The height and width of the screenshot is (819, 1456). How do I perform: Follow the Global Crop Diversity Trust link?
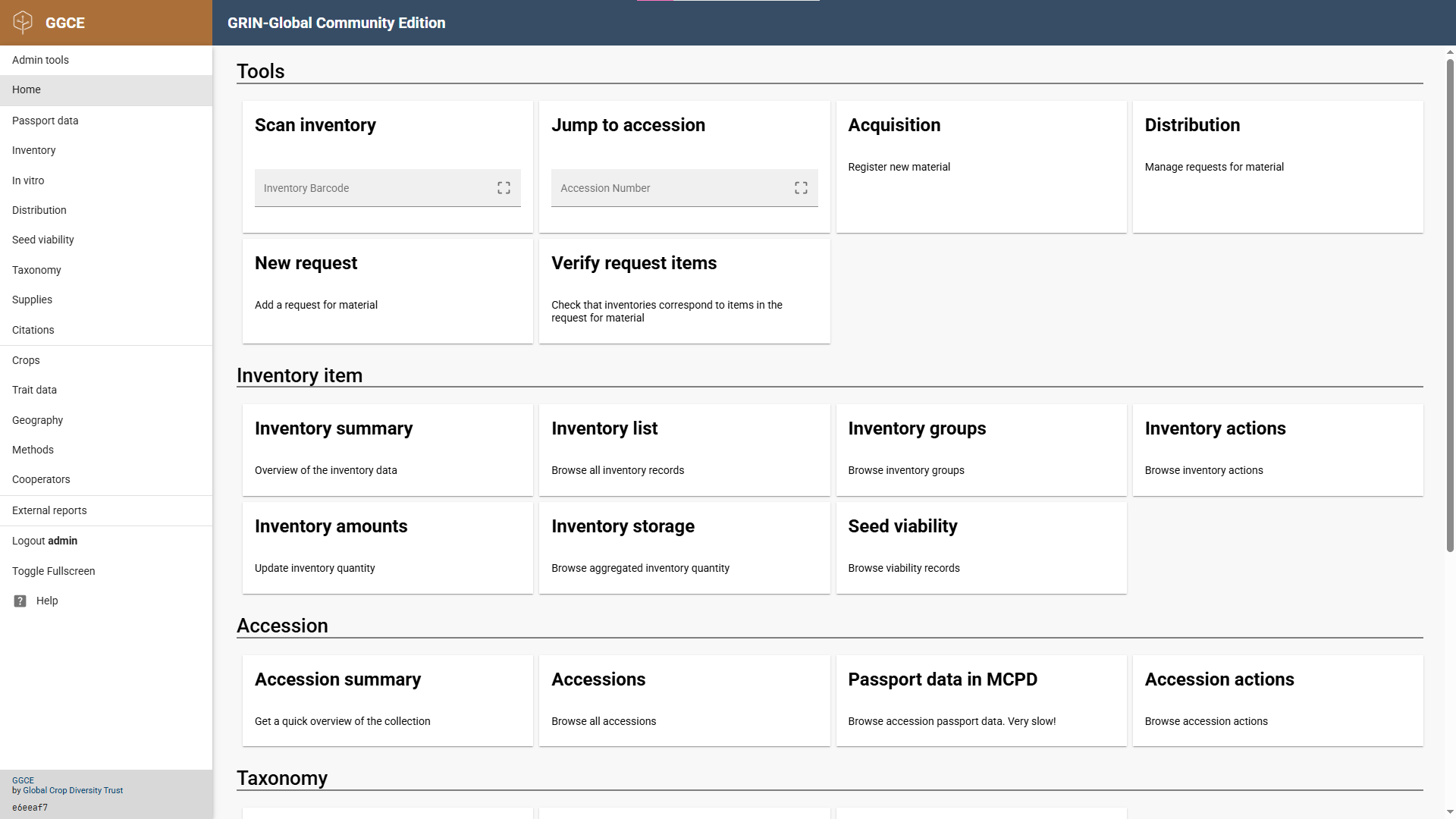pos(73,790)
